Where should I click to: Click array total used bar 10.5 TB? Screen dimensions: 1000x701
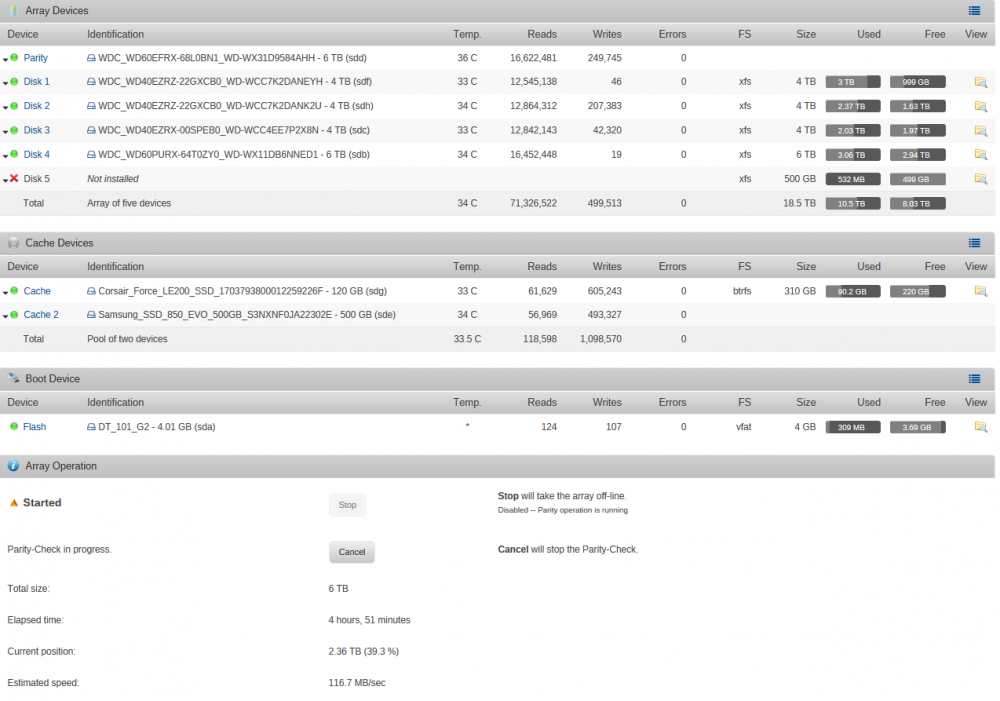coord(853,203)
